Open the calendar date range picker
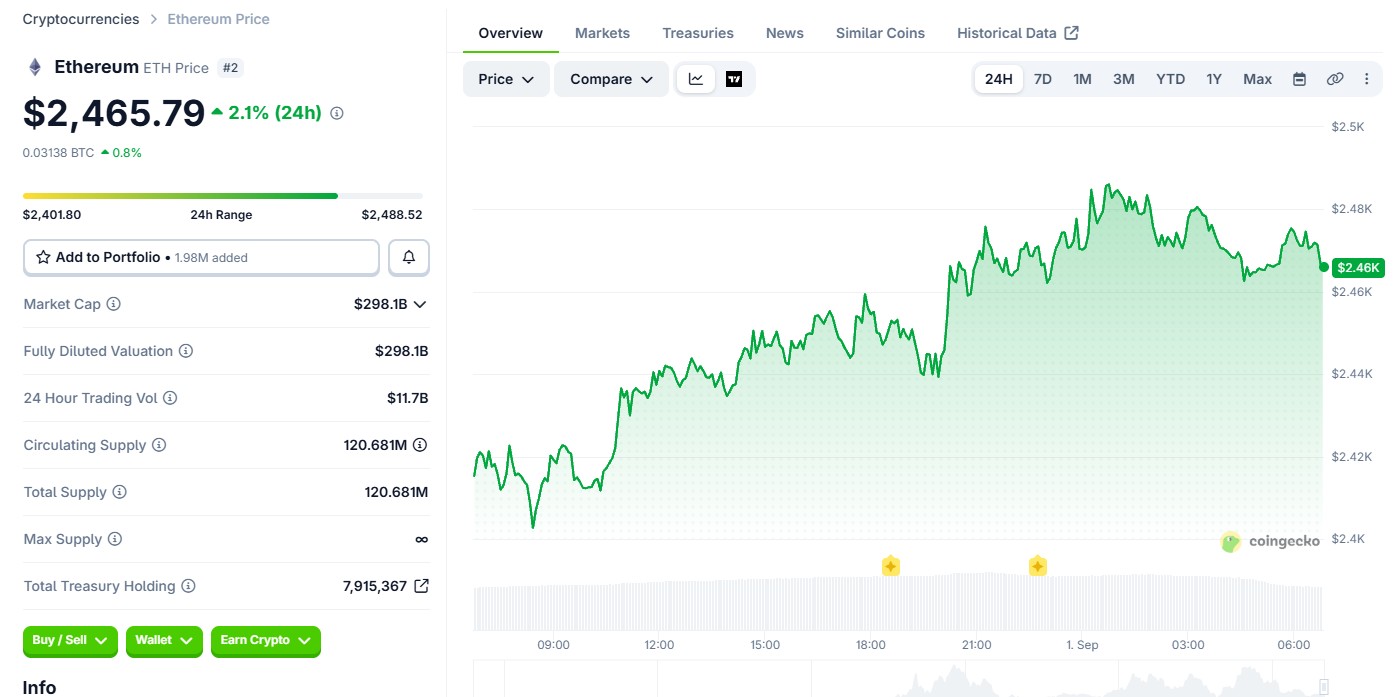The width and height of the screenshot is (1395, 697). (1299, 79)
